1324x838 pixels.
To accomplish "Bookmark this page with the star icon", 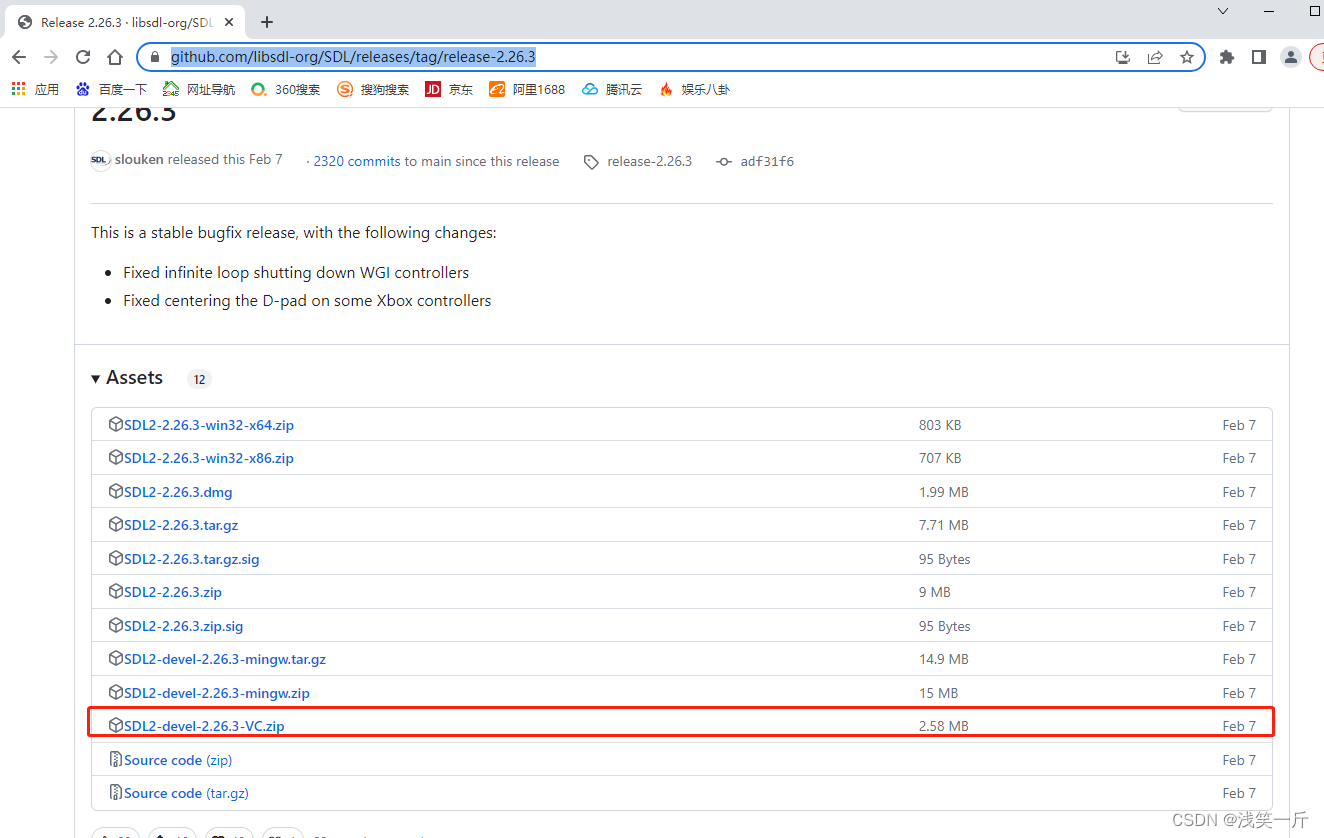I will (x=1187, y=57).
